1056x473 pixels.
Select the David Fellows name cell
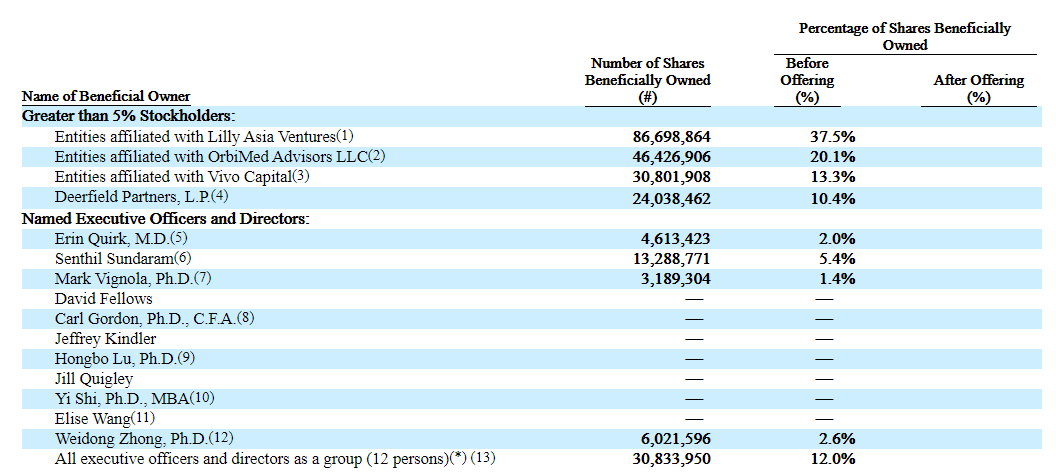click(104, 298)
